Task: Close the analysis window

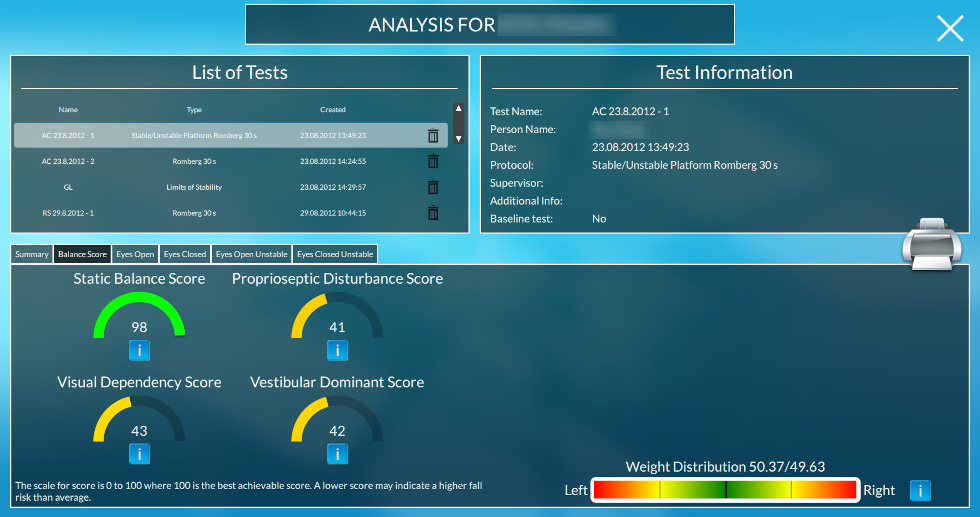Action: [949, 28]
